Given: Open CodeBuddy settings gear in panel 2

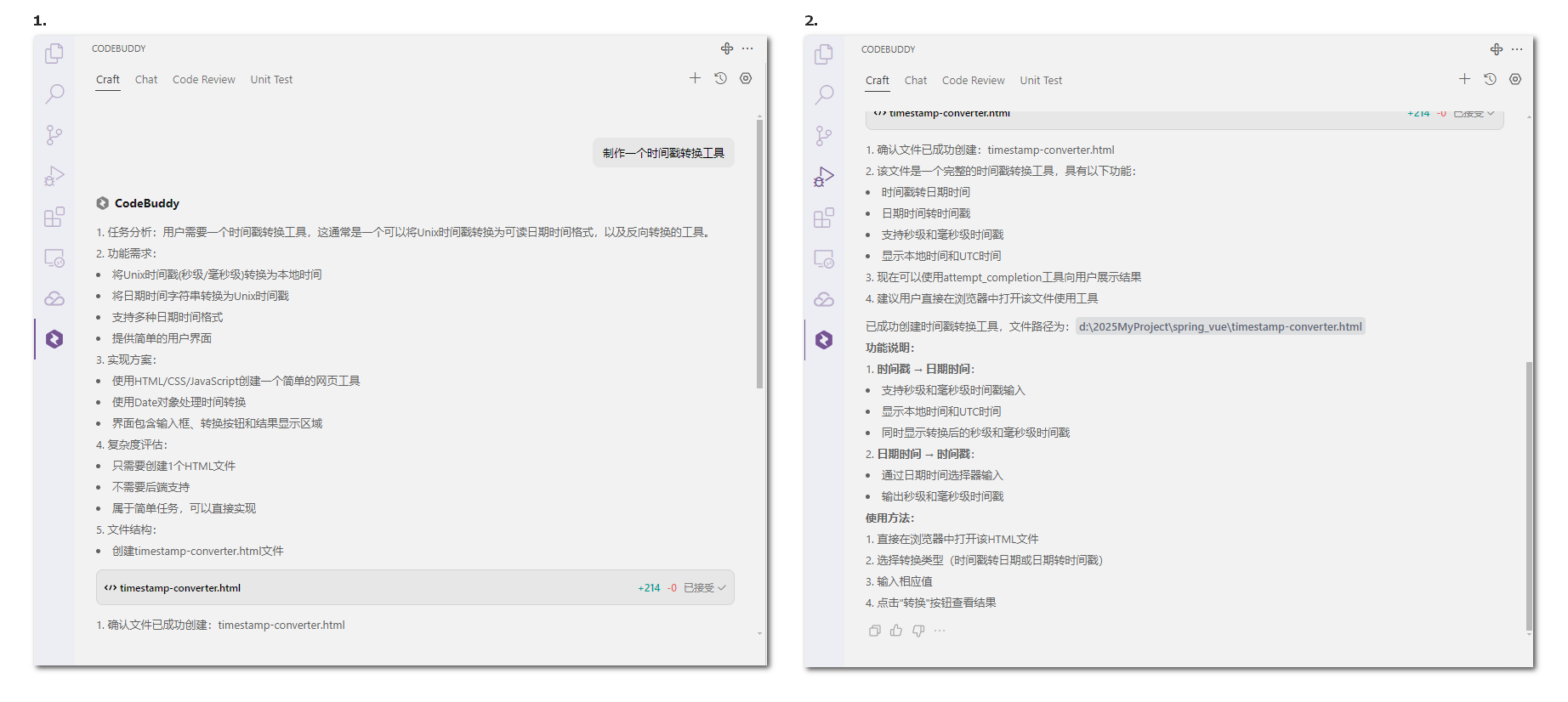Looking at the screenshot, I should point(1515,79).
